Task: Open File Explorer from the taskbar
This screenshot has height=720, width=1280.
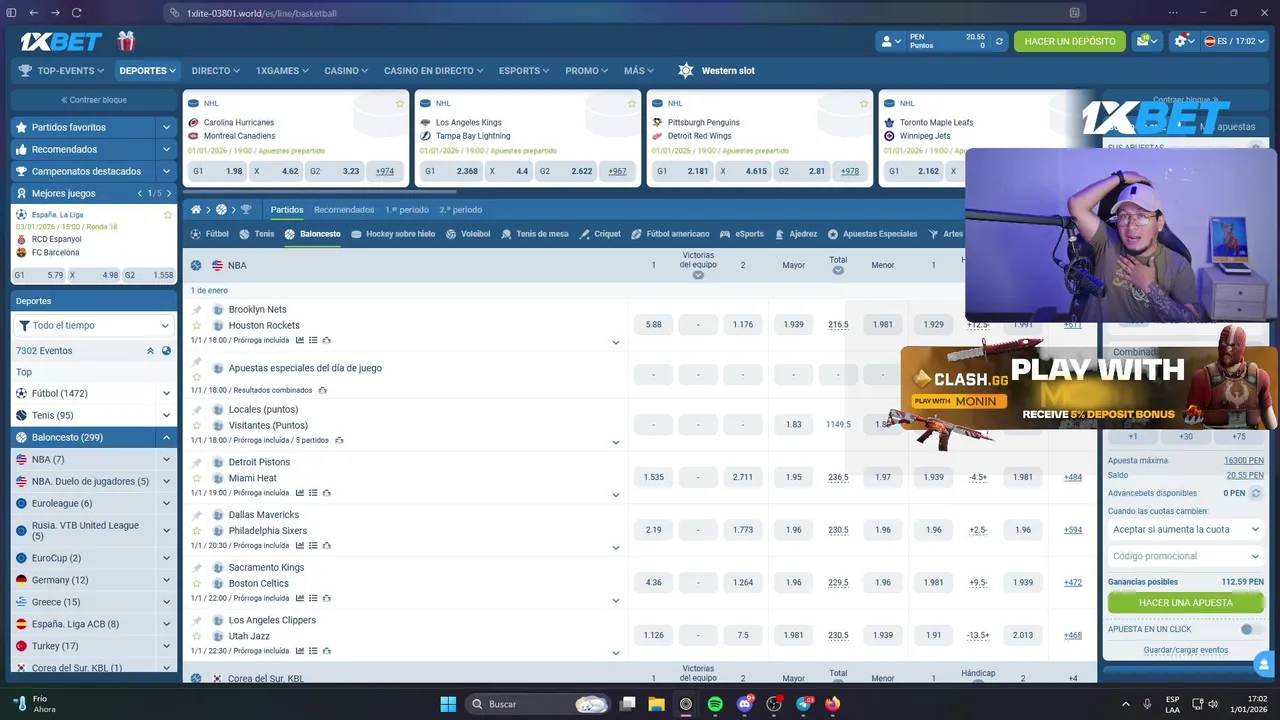Action: click(x=656, y=704)
